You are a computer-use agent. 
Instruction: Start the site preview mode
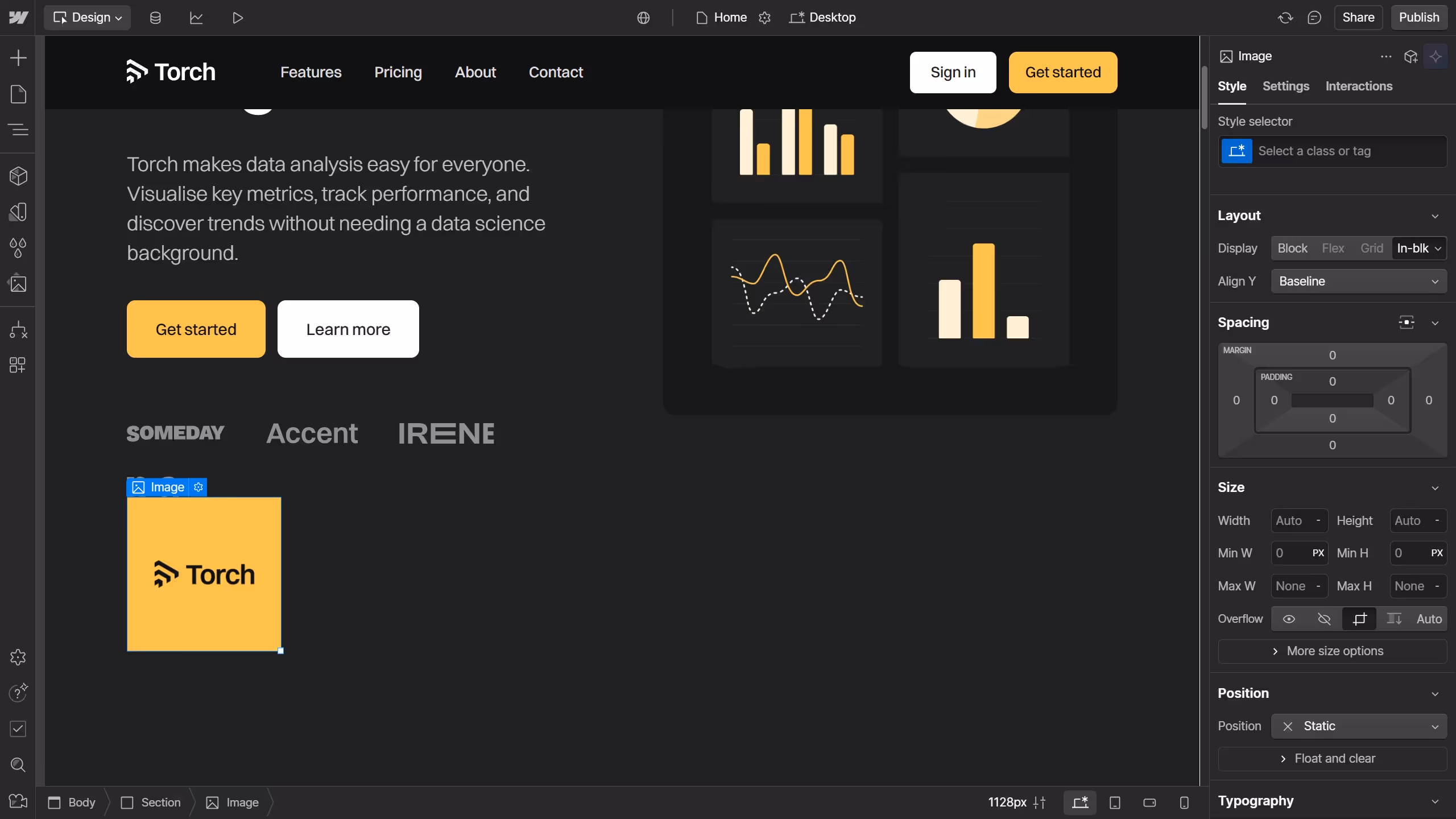237,18
